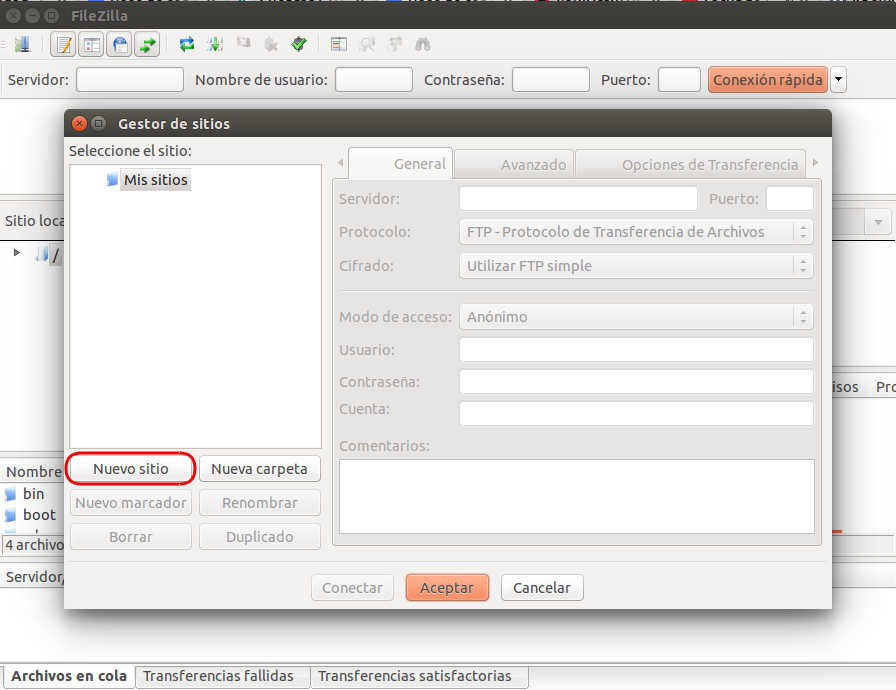The image size is (896, 690).
Task: Click the Renombrar button
Action: [259, 503]
